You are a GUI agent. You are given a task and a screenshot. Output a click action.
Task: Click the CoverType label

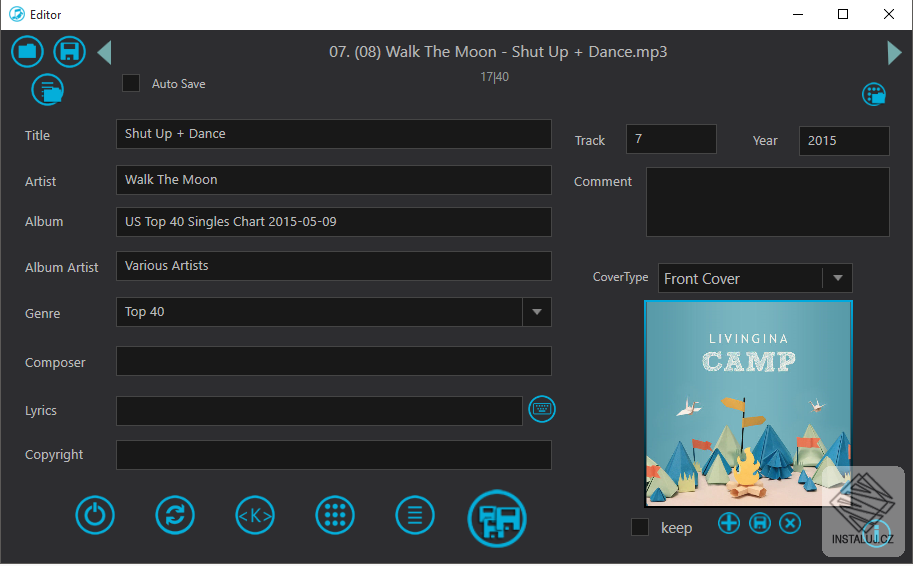pyautogui.click(x=620, y=278)
